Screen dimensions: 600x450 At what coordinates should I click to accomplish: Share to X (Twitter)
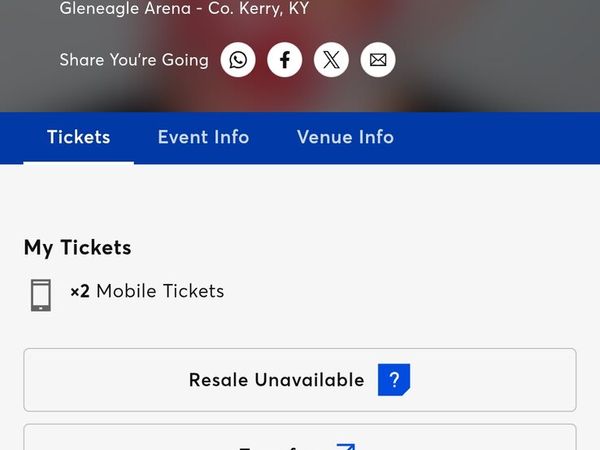tap(332, 60)
